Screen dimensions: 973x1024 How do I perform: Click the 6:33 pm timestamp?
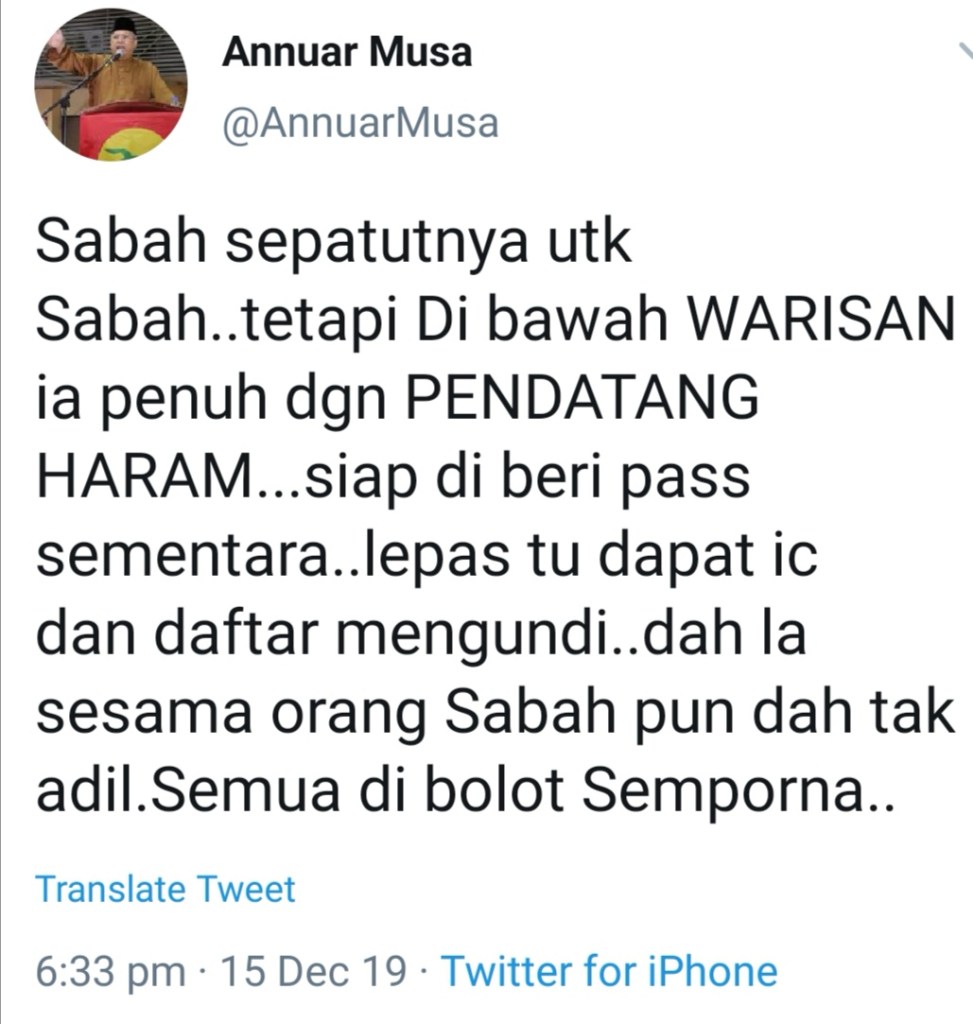pos(110,972)
